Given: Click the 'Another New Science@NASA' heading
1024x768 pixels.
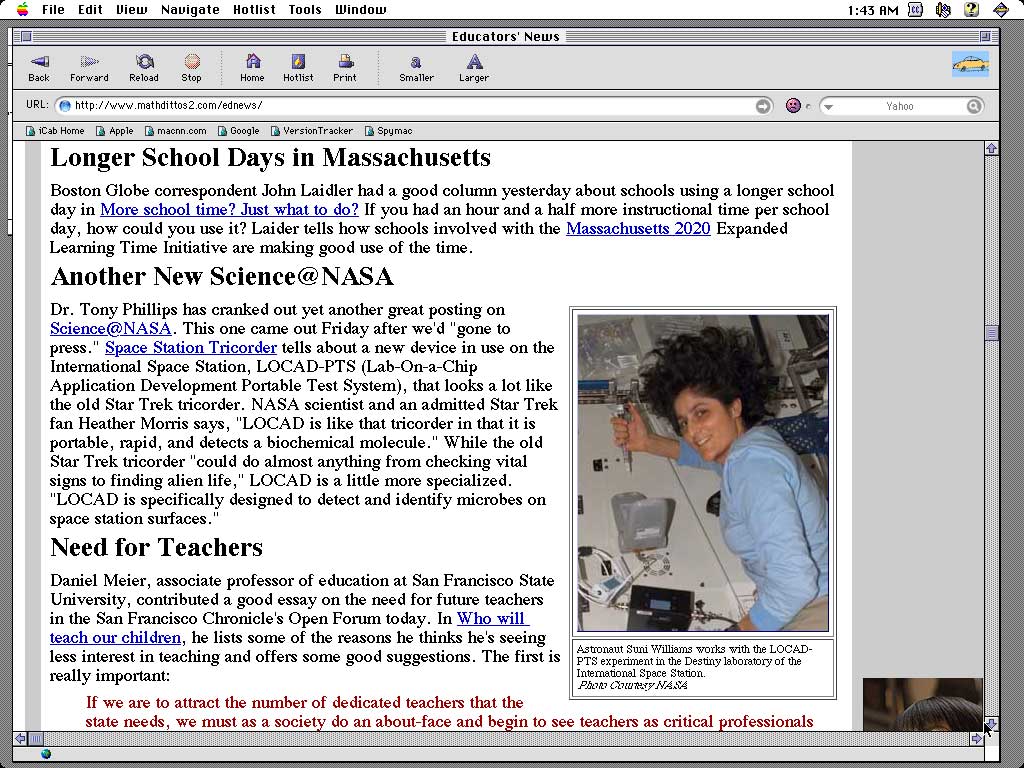Looking at the screenshot, I should 222,276.
